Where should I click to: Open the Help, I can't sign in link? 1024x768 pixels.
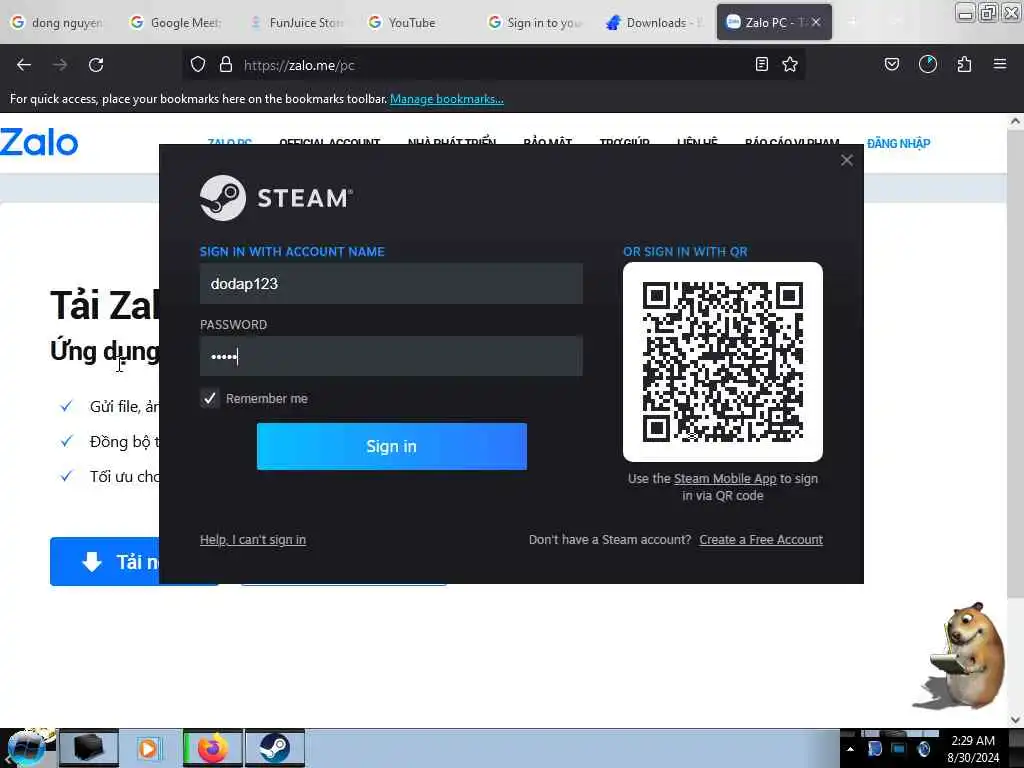[x=253, y=539]
